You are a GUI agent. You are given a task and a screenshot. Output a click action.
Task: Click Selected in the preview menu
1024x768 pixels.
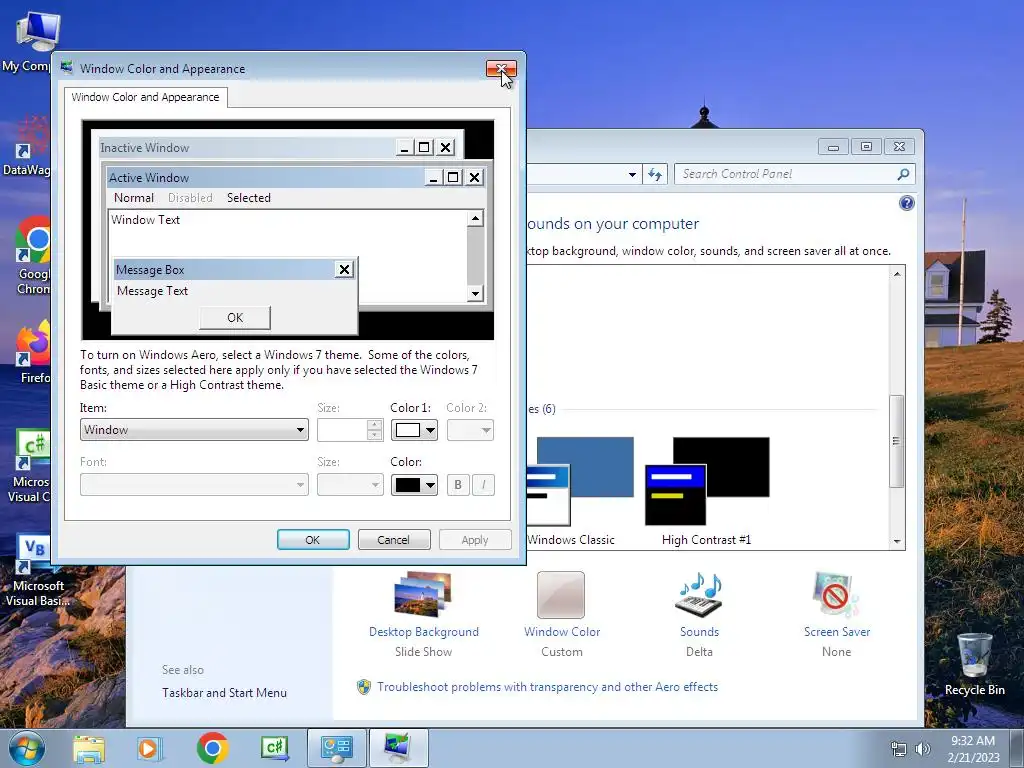coord(249,198)
